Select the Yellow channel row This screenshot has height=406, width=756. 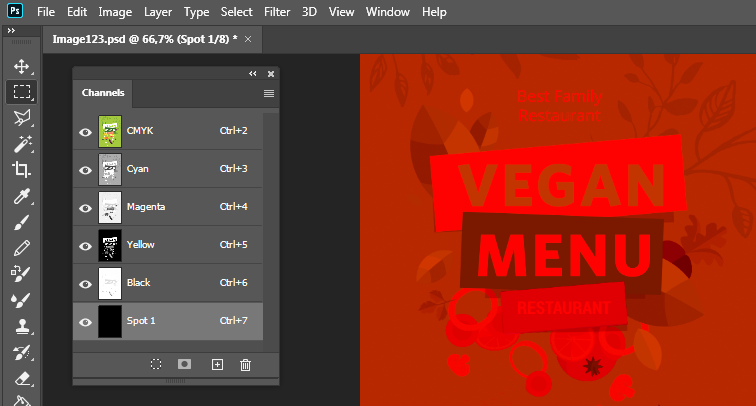tap(170, 245)
